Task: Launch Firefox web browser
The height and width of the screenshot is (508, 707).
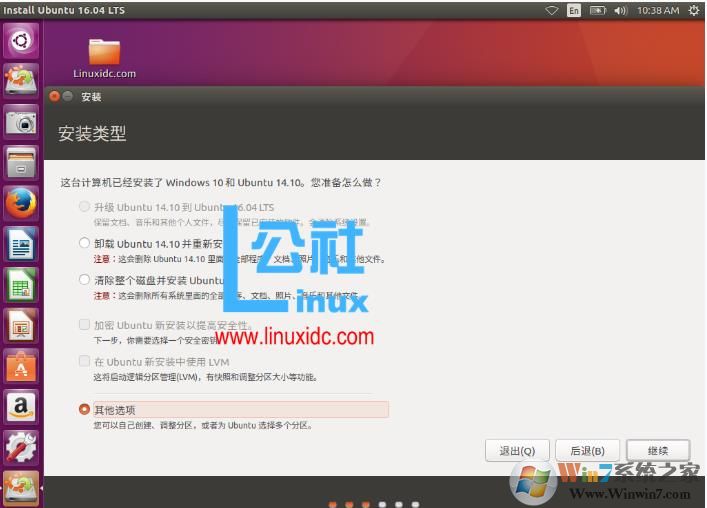Action: tap(21, 203)
